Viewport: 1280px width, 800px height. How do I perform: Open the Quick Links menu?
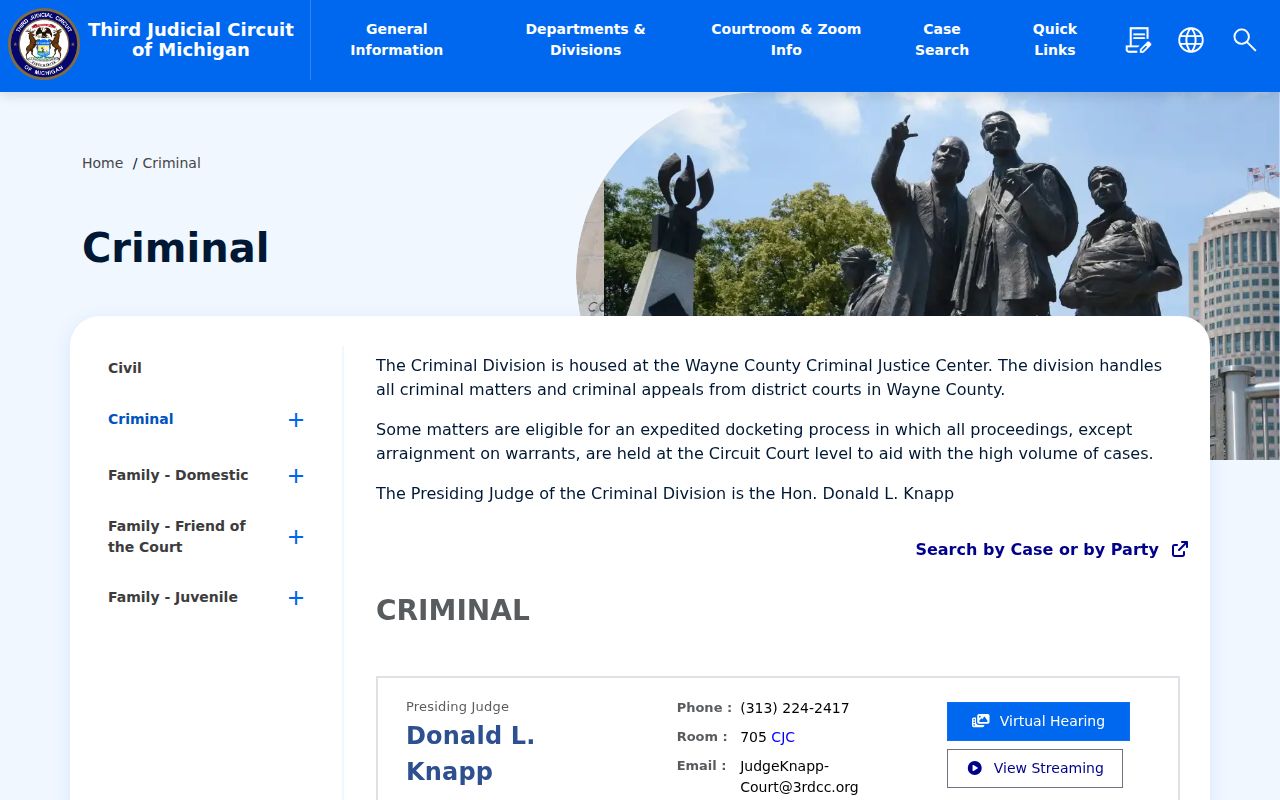click(x=1055, y=40)
